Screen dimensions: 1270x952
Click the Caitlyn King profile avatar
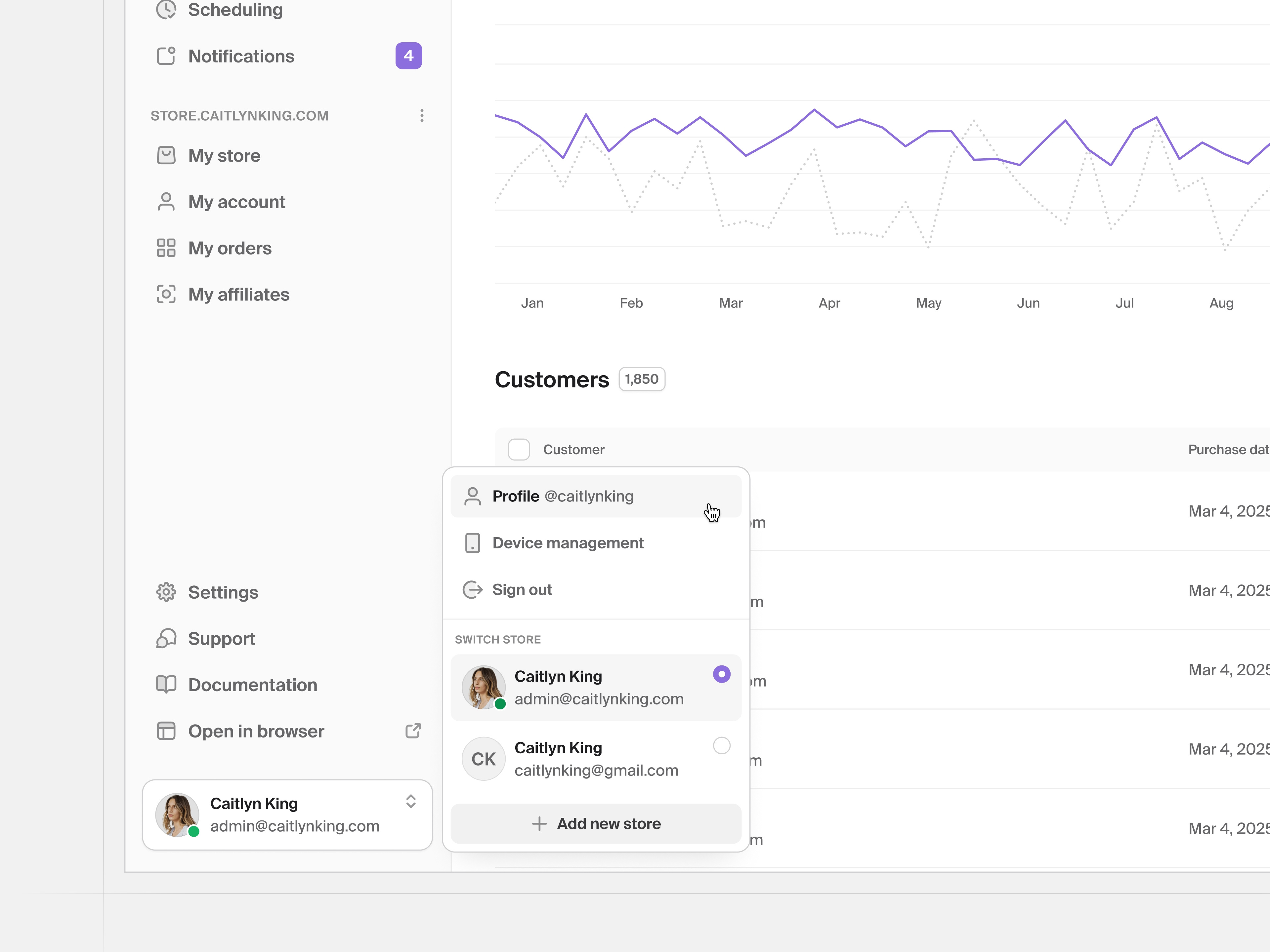(177, 814)
